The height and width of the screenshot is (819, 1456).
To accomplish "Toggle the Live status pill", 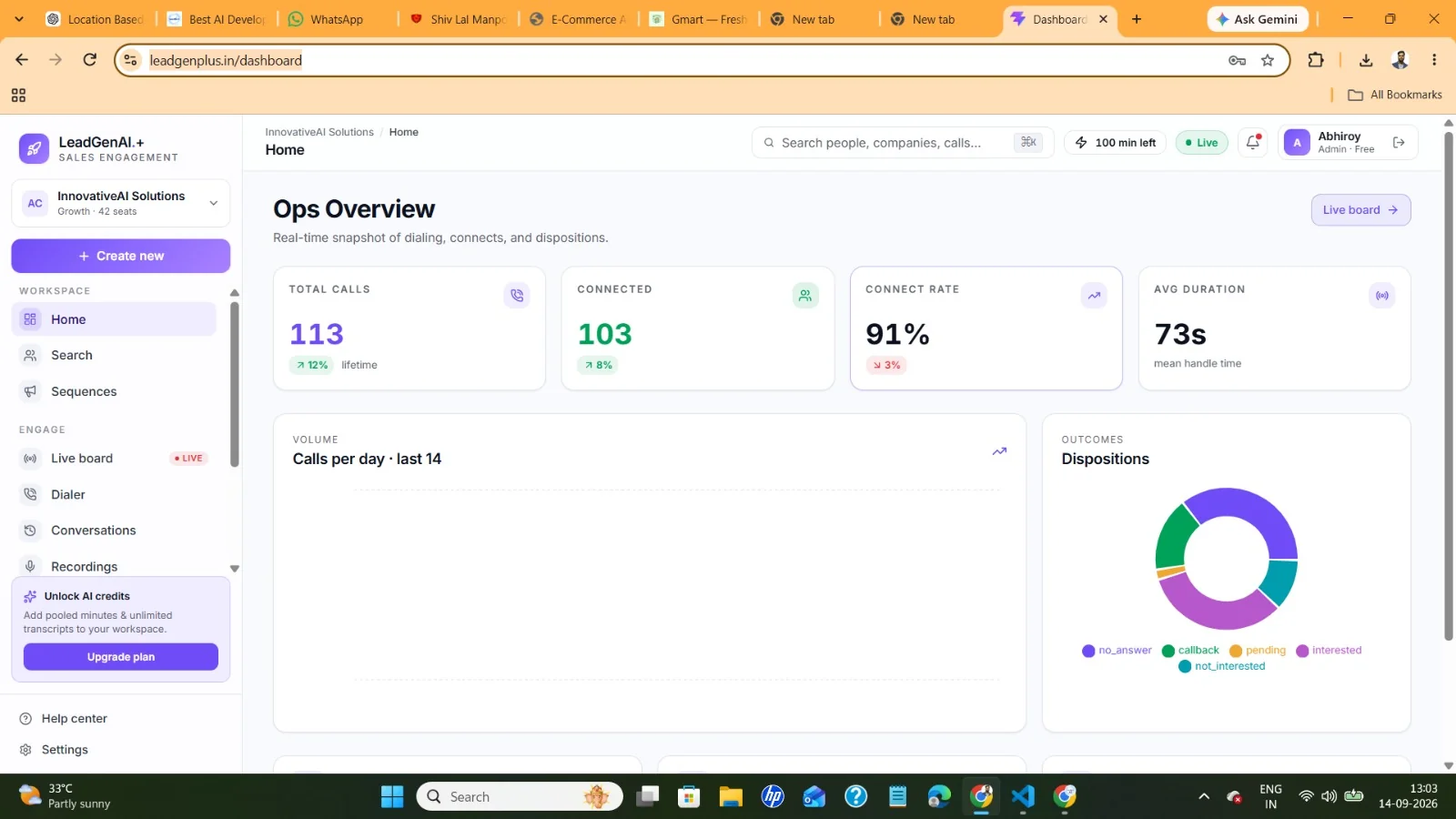I will click(1202, 142).
